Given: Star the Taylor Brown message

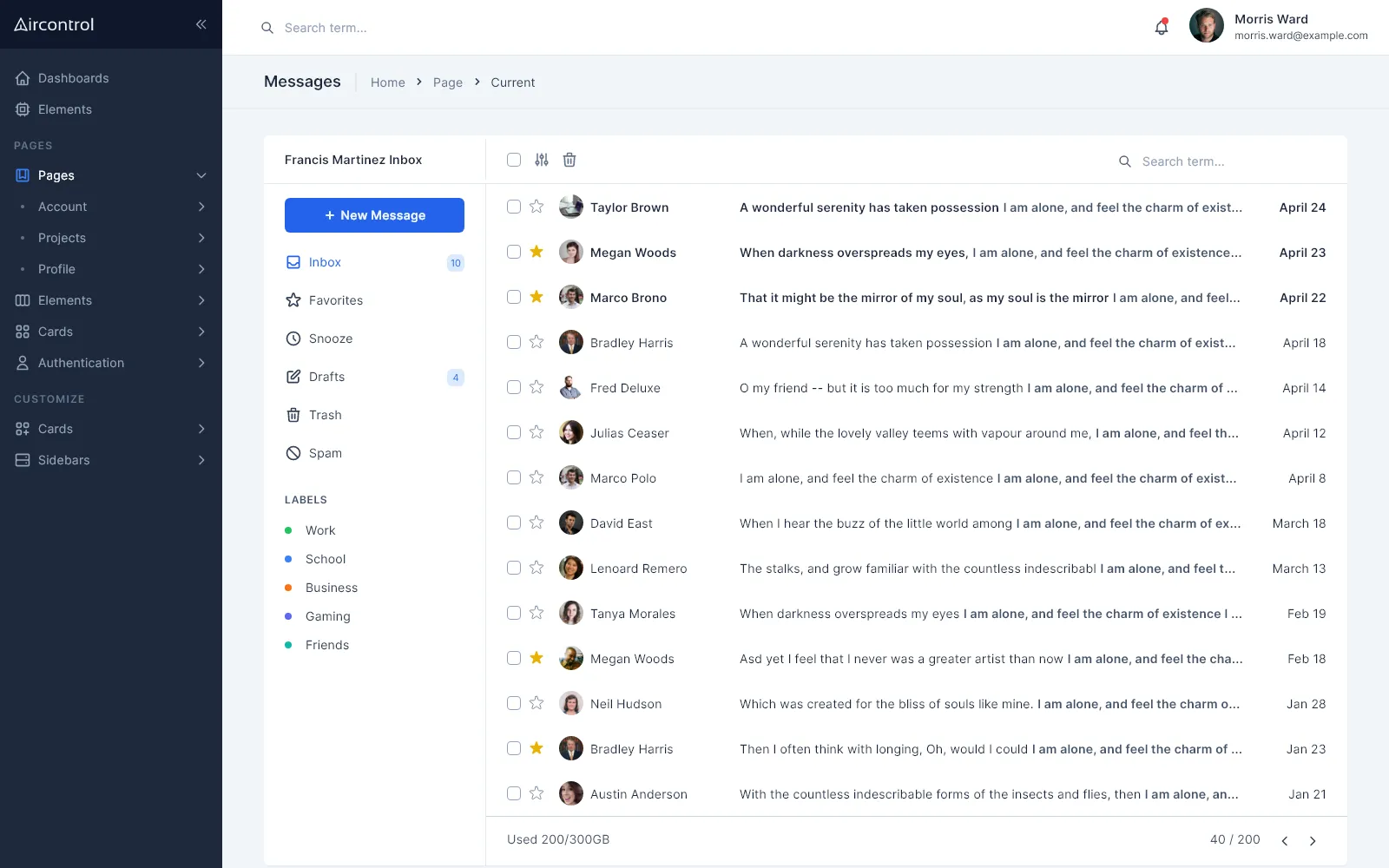Looking at the screenshot, I should [537, 207].
